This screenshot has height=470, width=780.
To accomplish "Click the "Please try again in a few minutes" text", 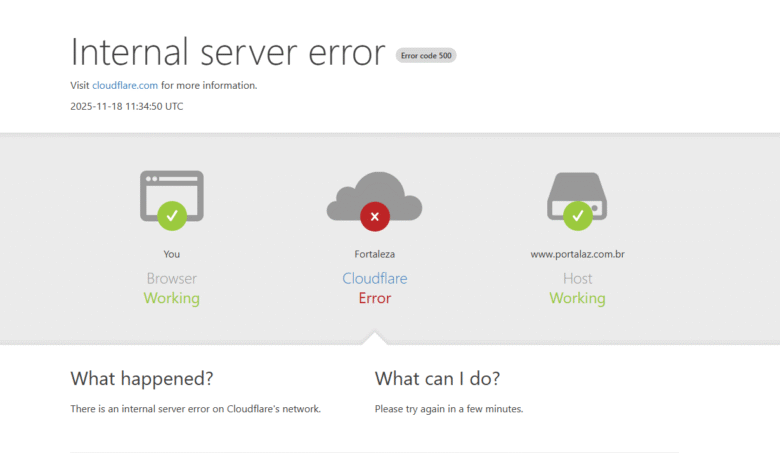I will coord(449,408).
